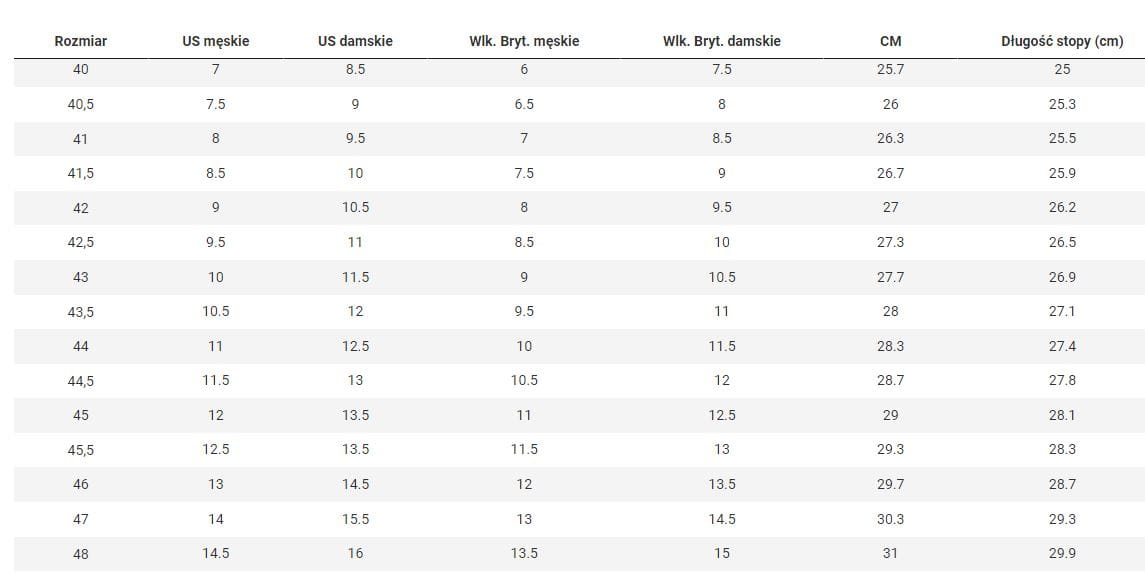Viewport: 1145px width, 573px height.
Task: Click the CM column header
Action: [890, 41]
